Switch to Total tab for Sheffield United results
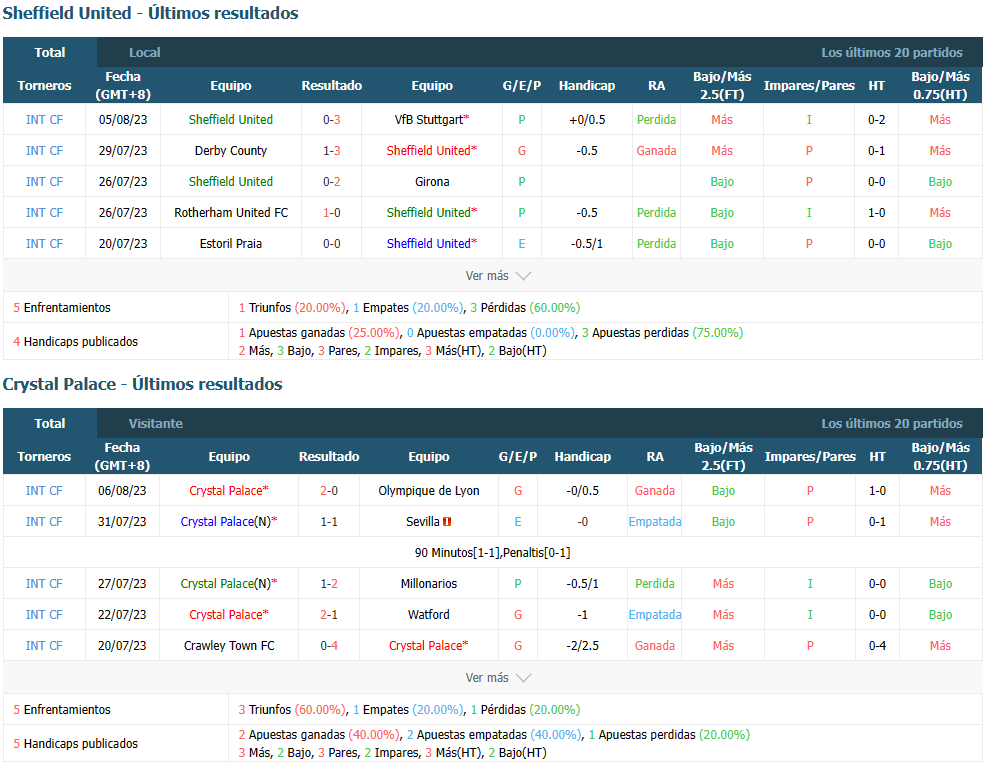The image size is (989, 769). 50,52
